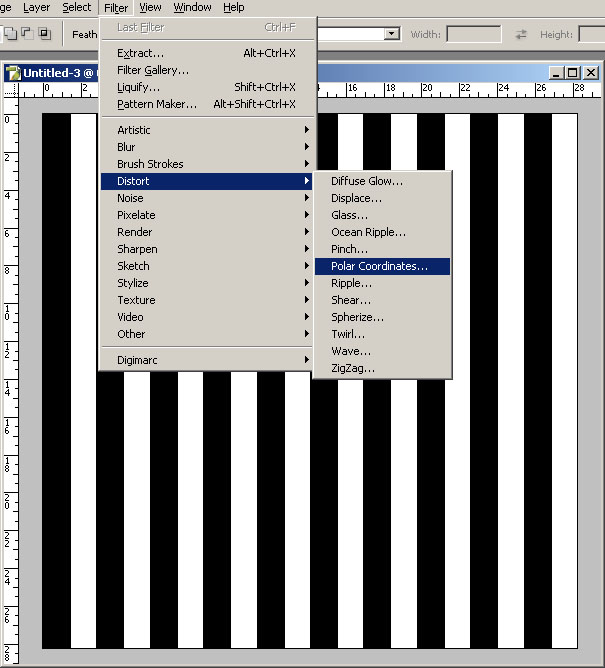Open Filter Gallery...
The height and width of the screenshot is (668, 605).
click(207, 70)
